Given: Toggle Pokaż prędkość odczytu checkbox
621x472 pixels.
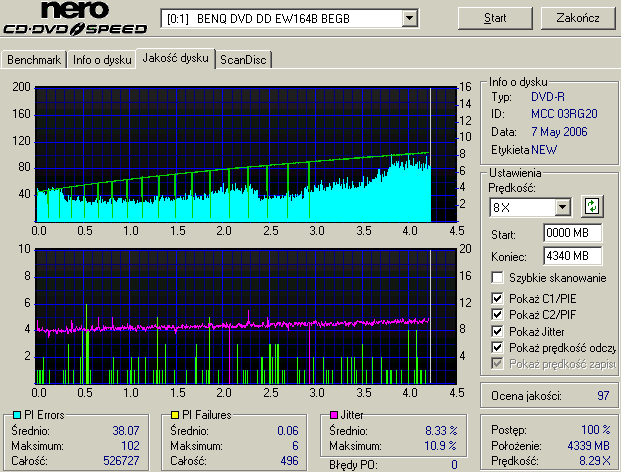Looking at the screenshot, I should [x=497, y=347].
